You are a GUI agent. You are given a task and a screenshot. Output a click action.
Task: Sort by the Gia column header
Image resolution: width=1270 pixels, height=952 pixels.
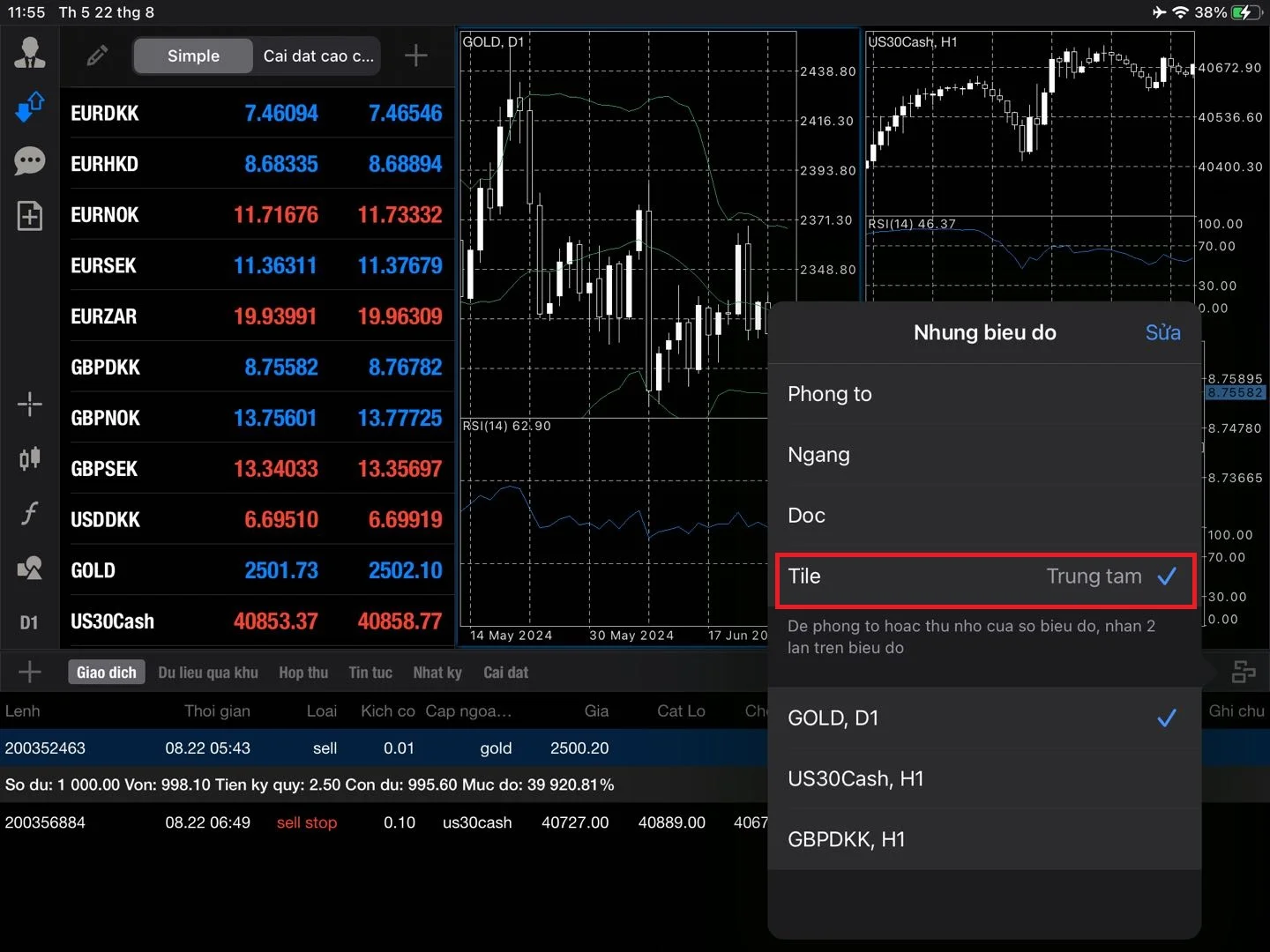pyautogui.click(x=597, y=711)
